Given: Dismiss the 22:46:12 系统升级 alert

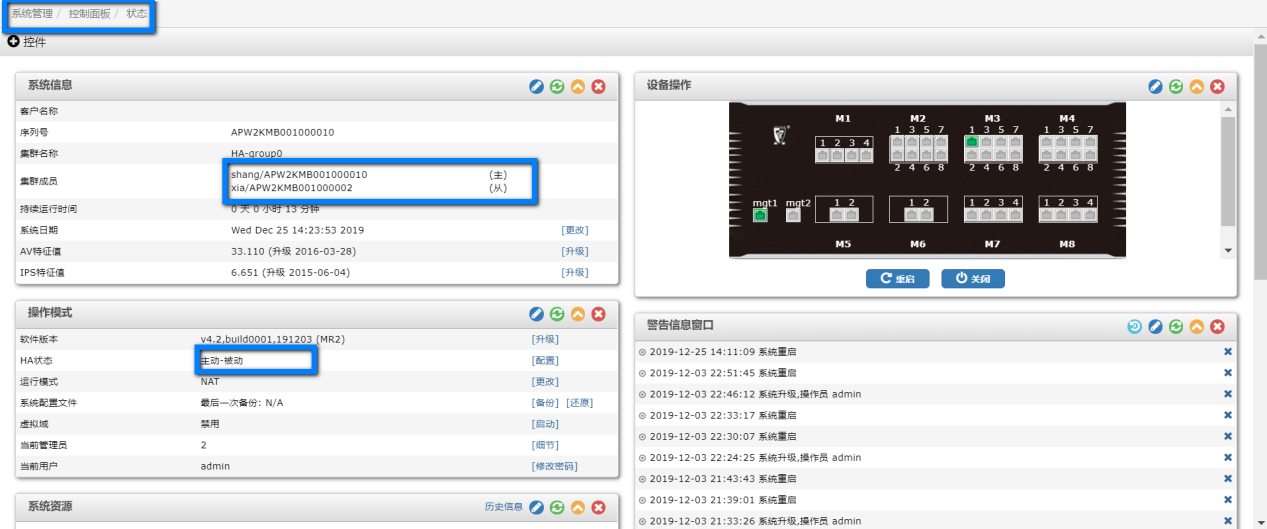Looking at the screenshot, I should [x=1228, y=394].
